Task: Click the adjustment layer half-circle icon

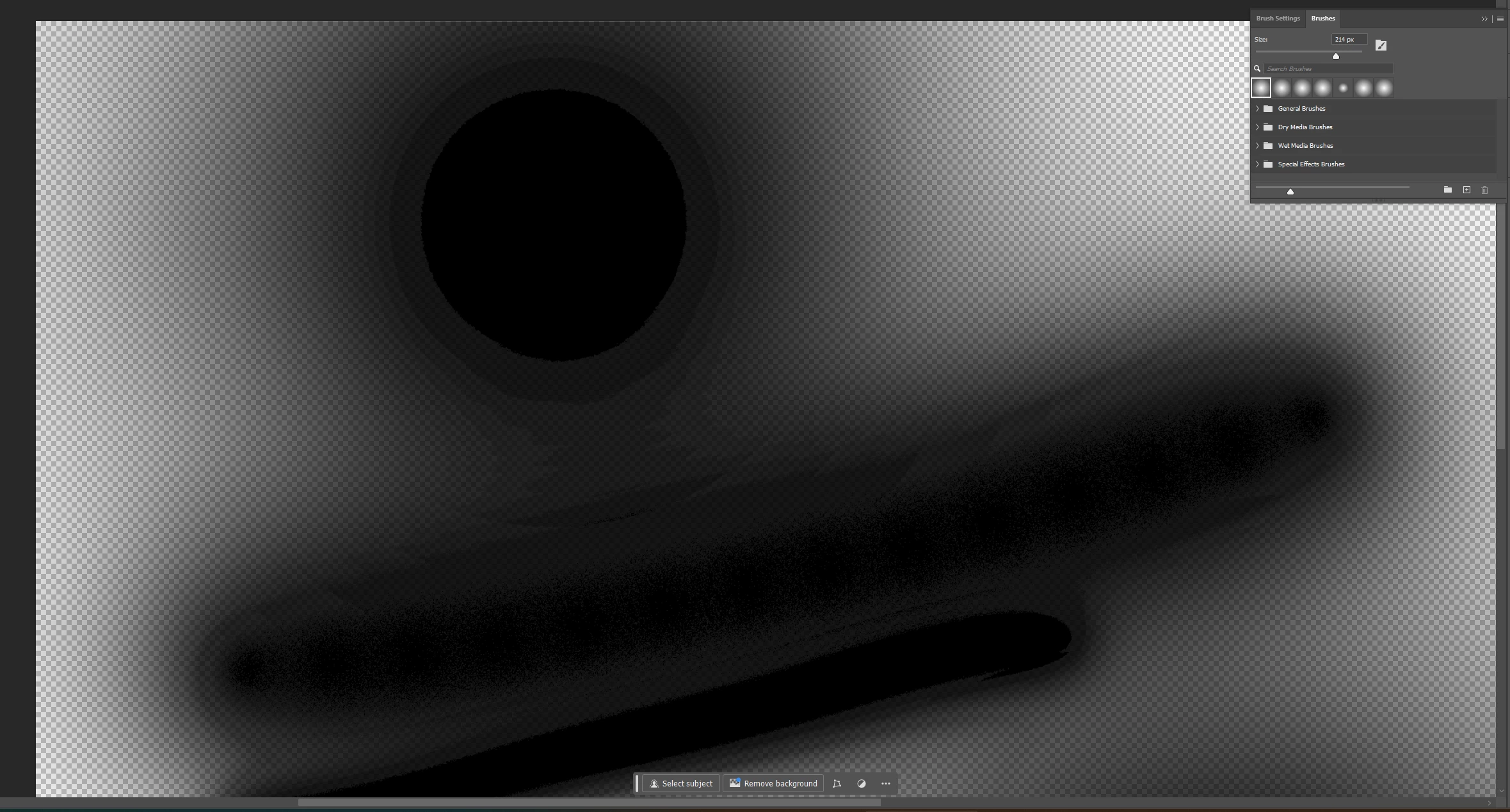Action: coord(862,784)
